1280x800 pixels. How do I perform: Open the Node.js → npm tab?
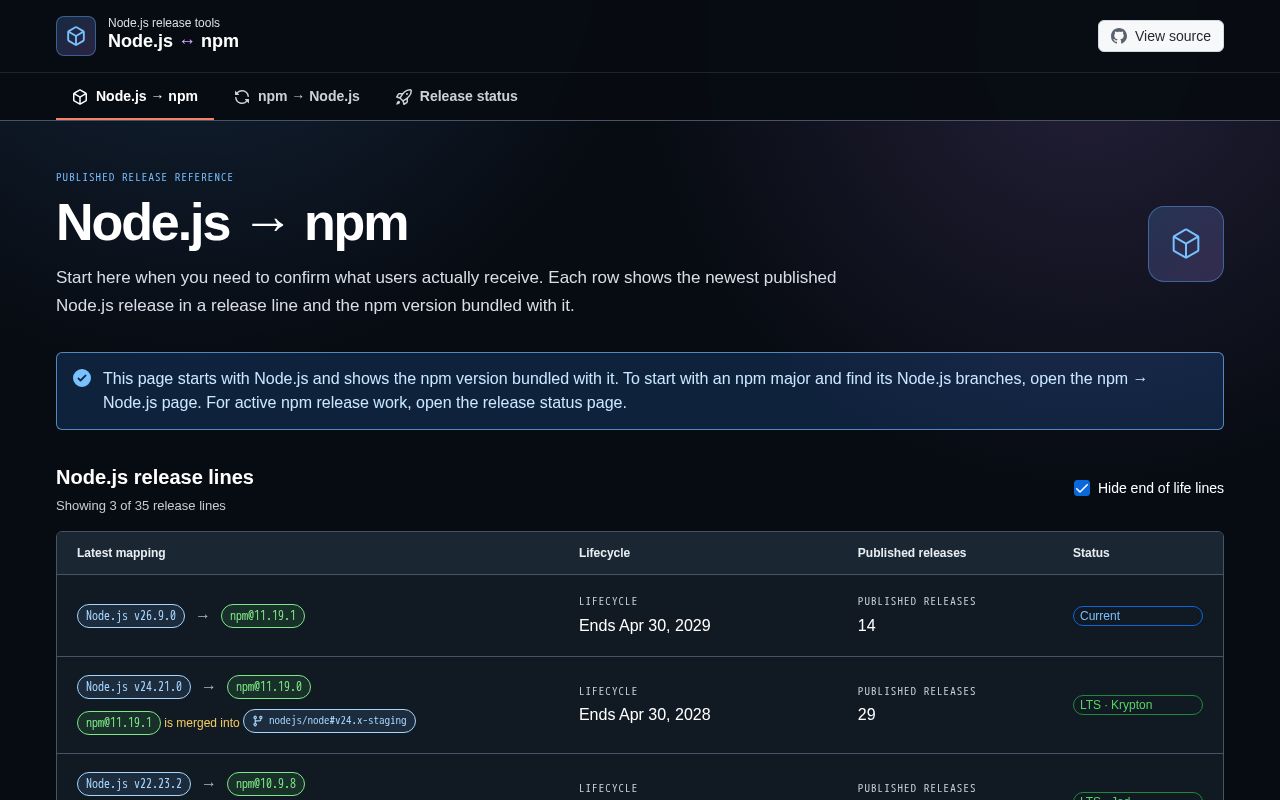(x=135, y=97)
